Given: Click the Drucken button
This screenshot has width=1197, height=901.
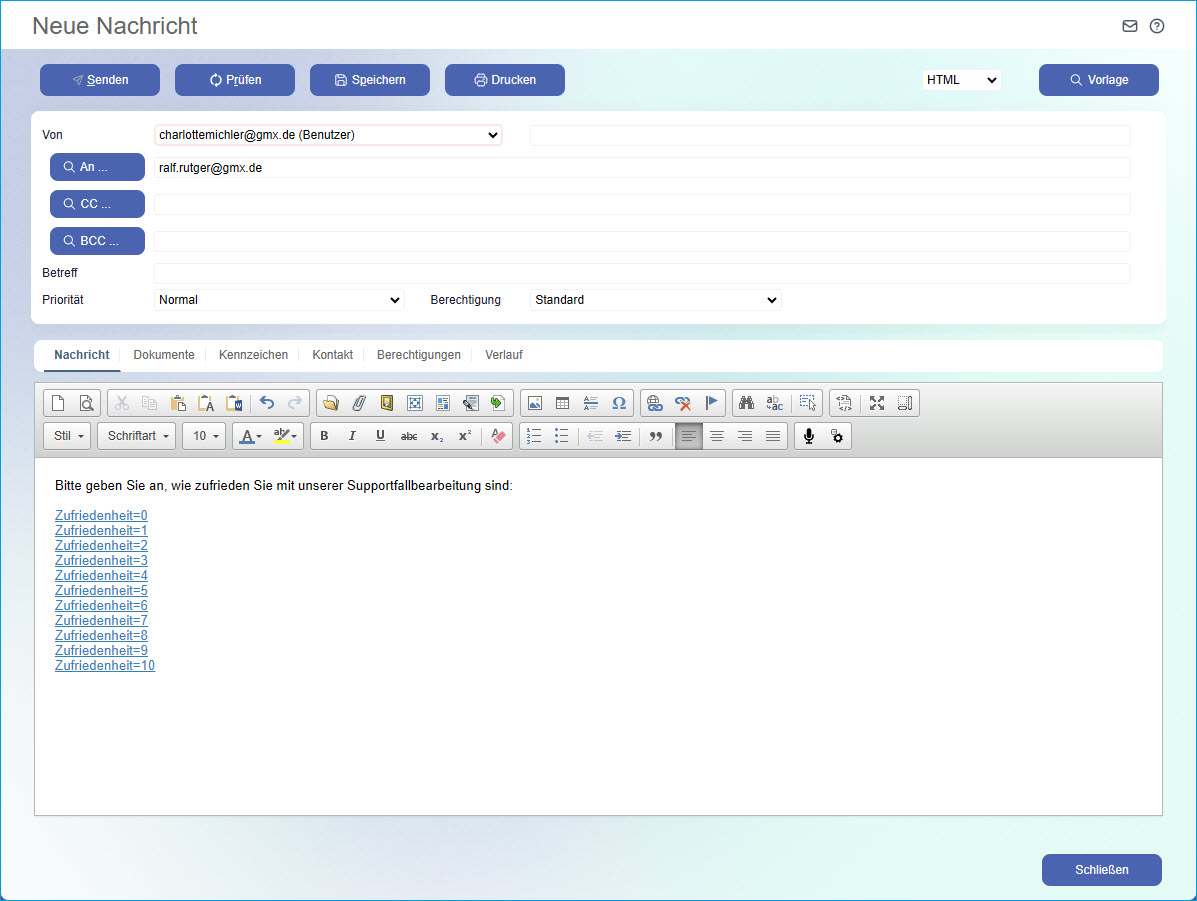Looking at the screenshot, I should (x=505, y=80).
